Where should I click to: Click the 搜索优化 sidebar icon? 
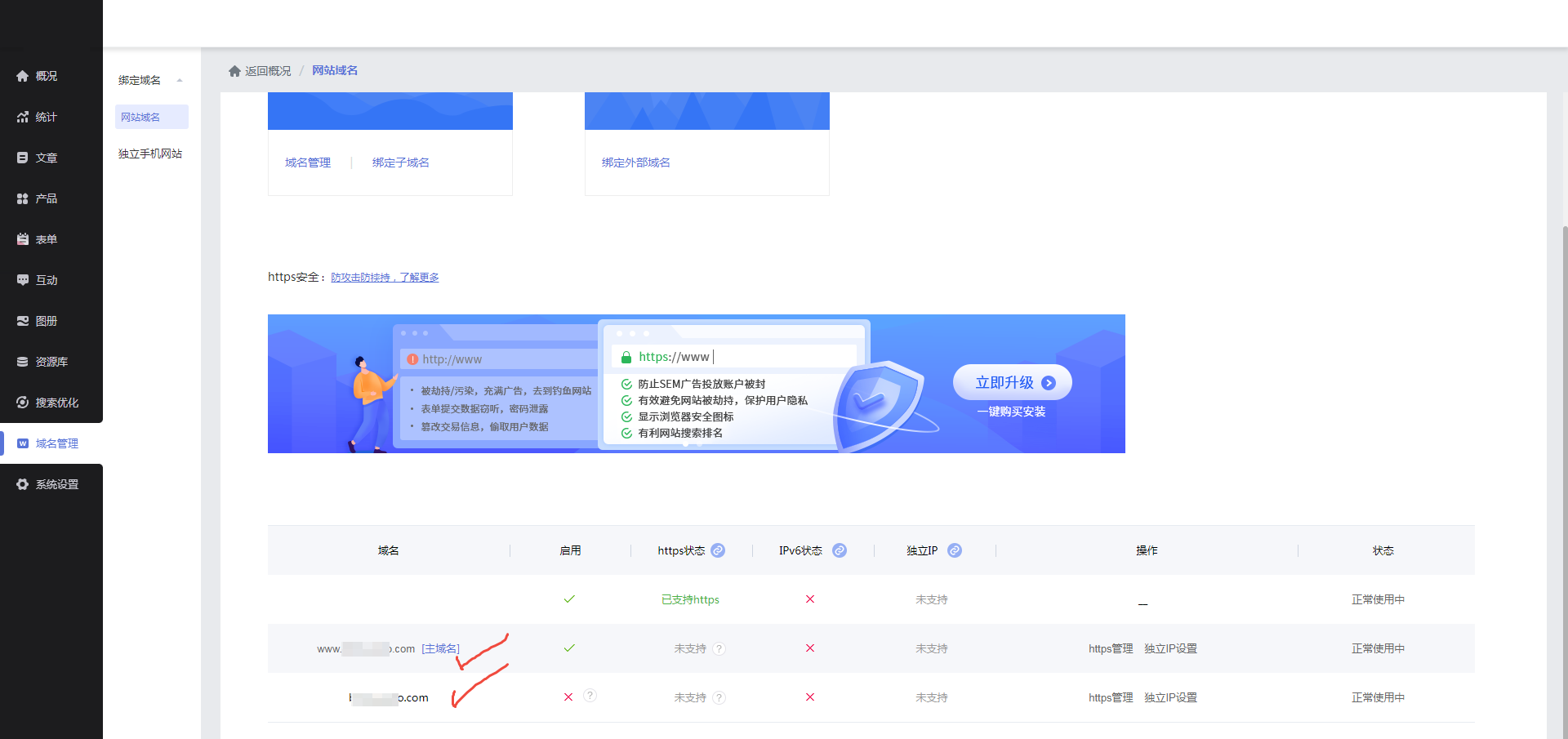coord(23,403)
